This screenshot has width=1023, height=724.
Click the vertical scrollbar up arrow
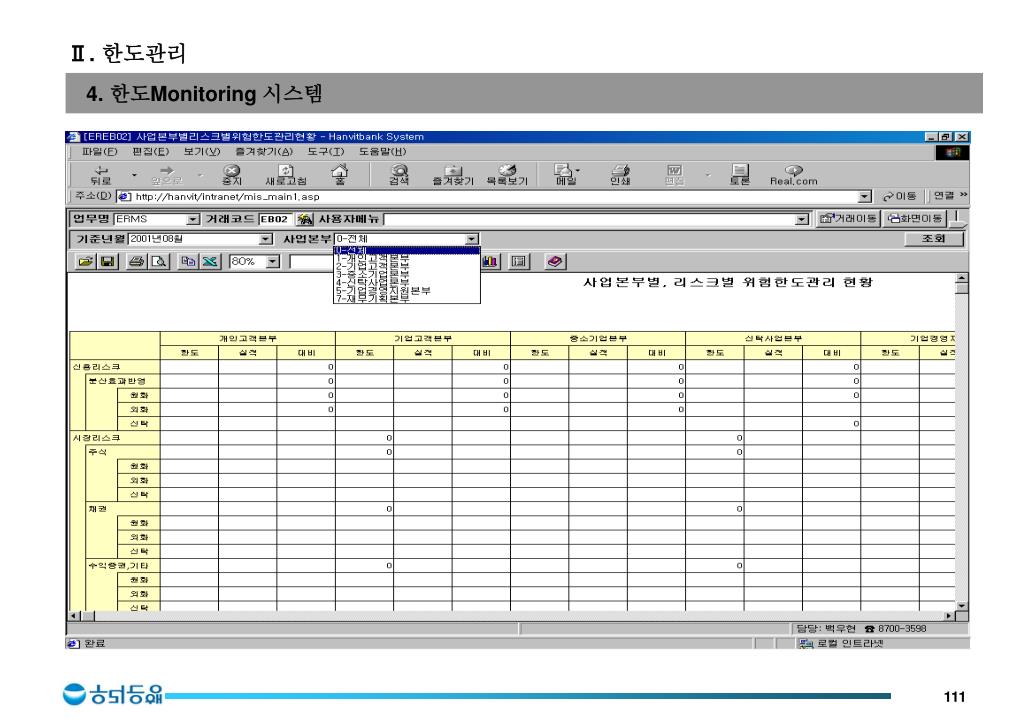[962, 279]
